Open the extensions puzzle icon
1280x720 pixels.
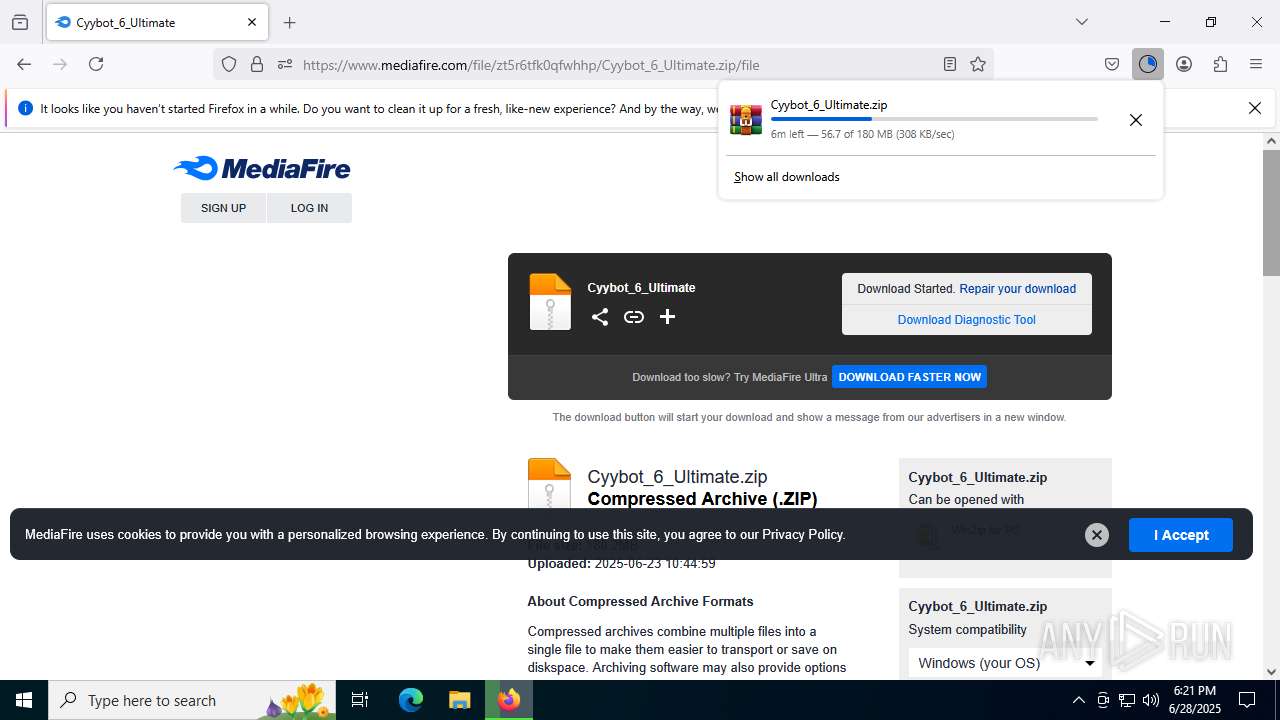pos(1220,64)
